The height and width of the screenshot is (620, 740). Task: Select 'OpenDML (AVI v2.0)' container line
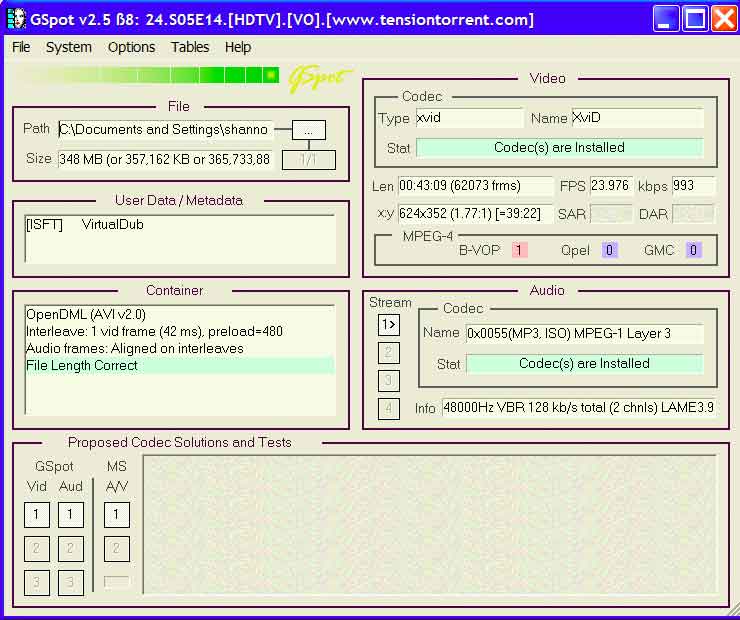point(180,314)
